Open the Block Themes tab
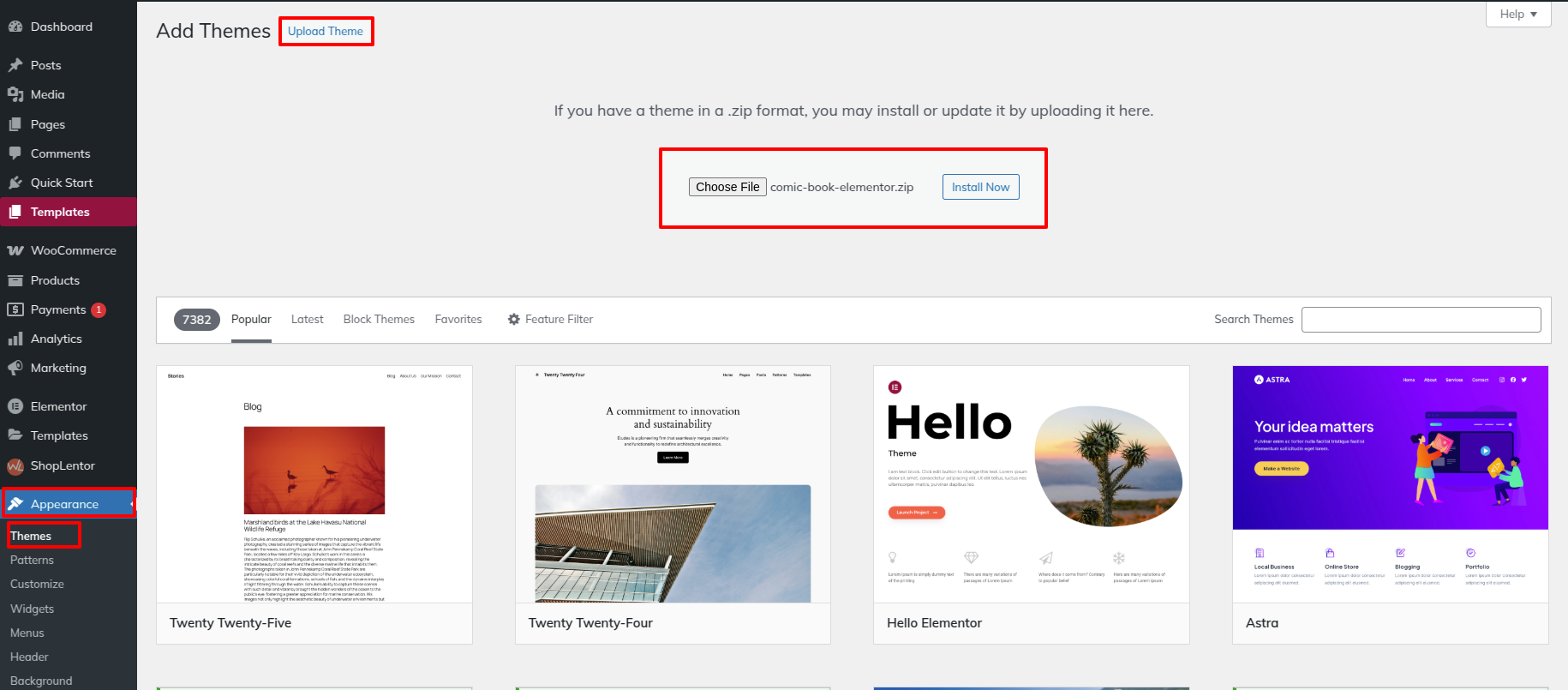Image resolution: width=1568 pixels, height=690 pixels. [x=379, y=319]
